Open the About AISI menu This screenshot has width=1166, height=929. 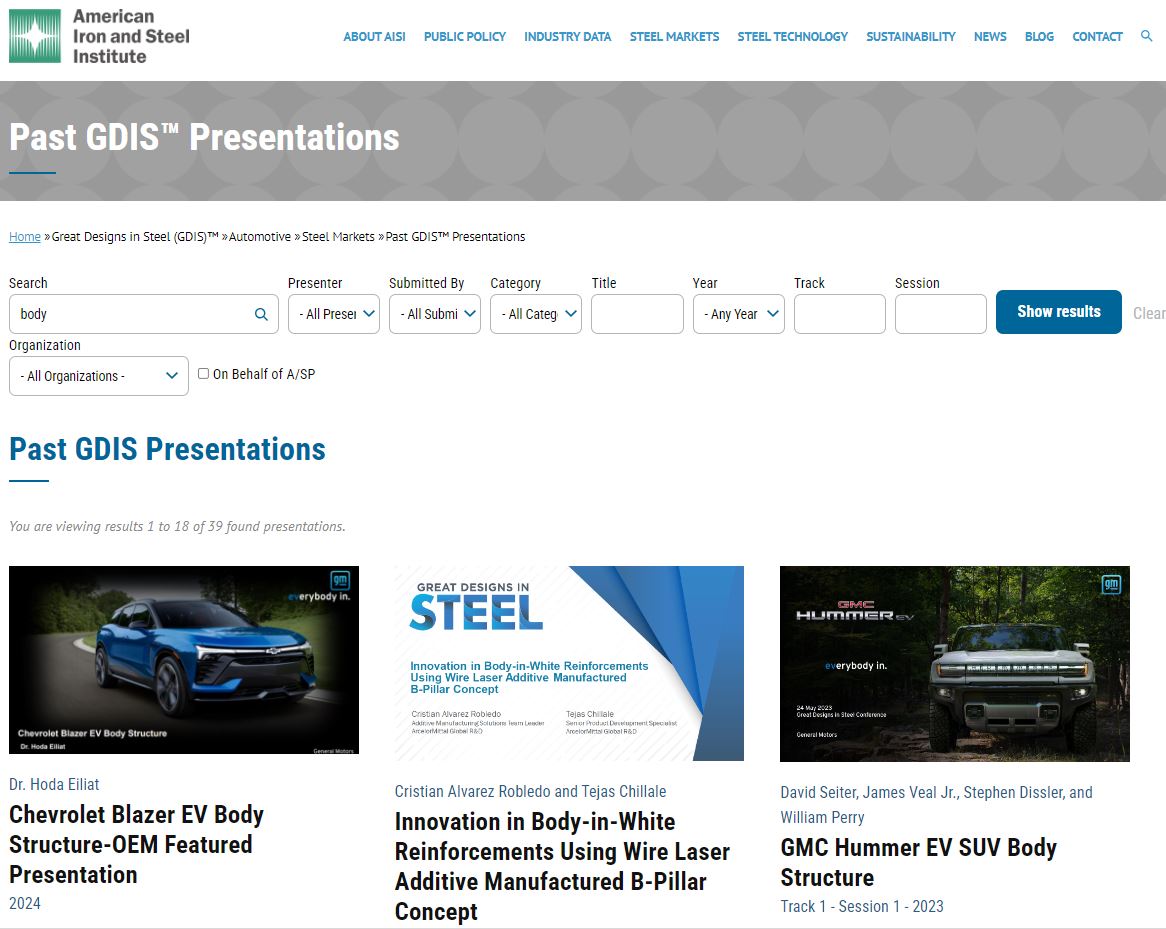(x=374, y=36)
